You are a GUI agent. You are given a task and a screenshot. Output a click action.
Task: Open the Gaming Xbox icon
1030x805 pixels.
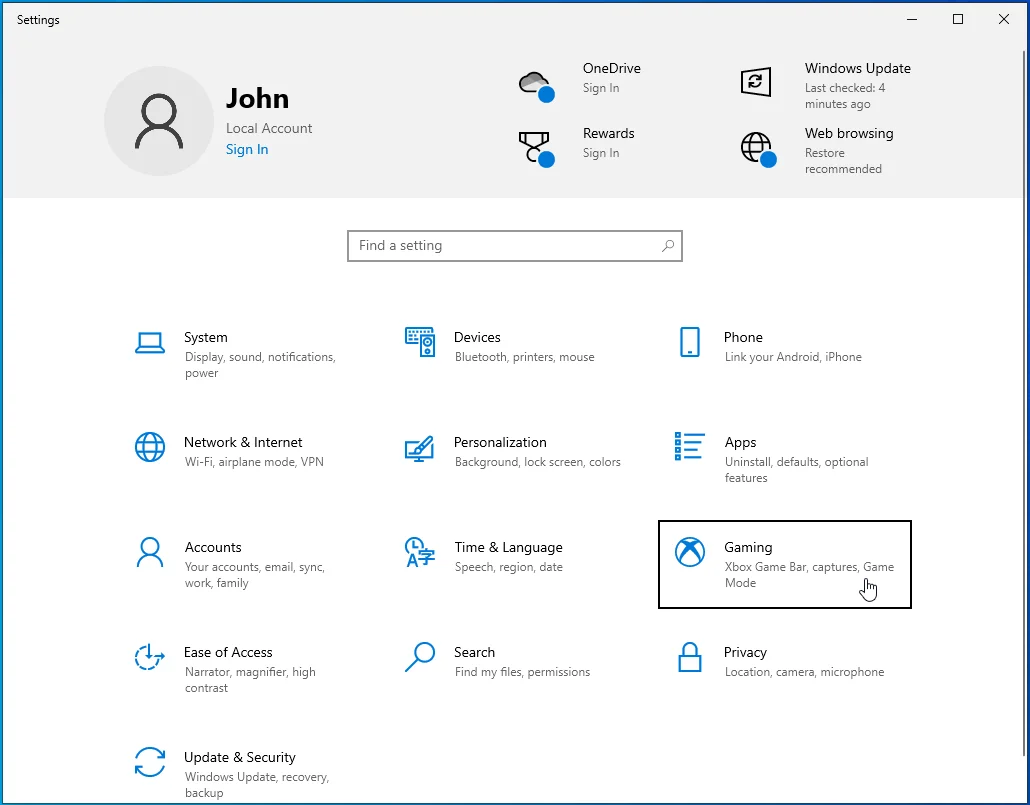690,552
